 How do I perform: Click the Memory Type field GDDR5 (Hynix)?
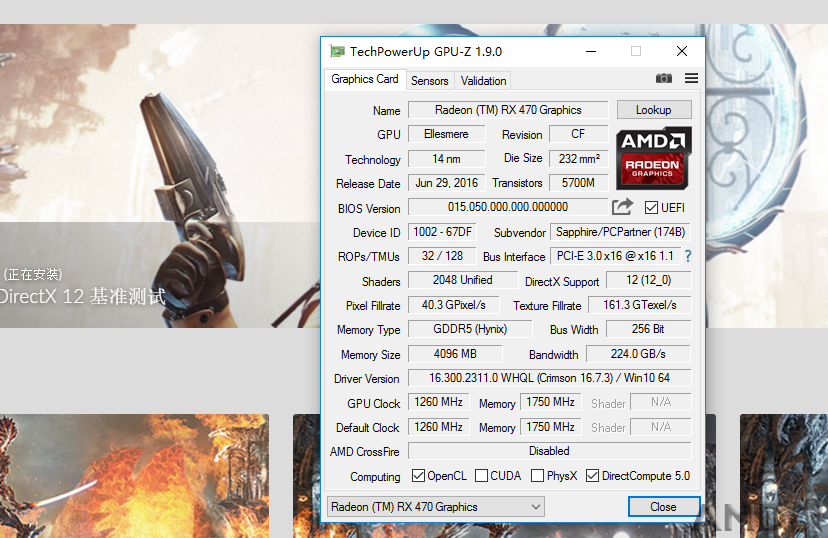pos(470,329)
